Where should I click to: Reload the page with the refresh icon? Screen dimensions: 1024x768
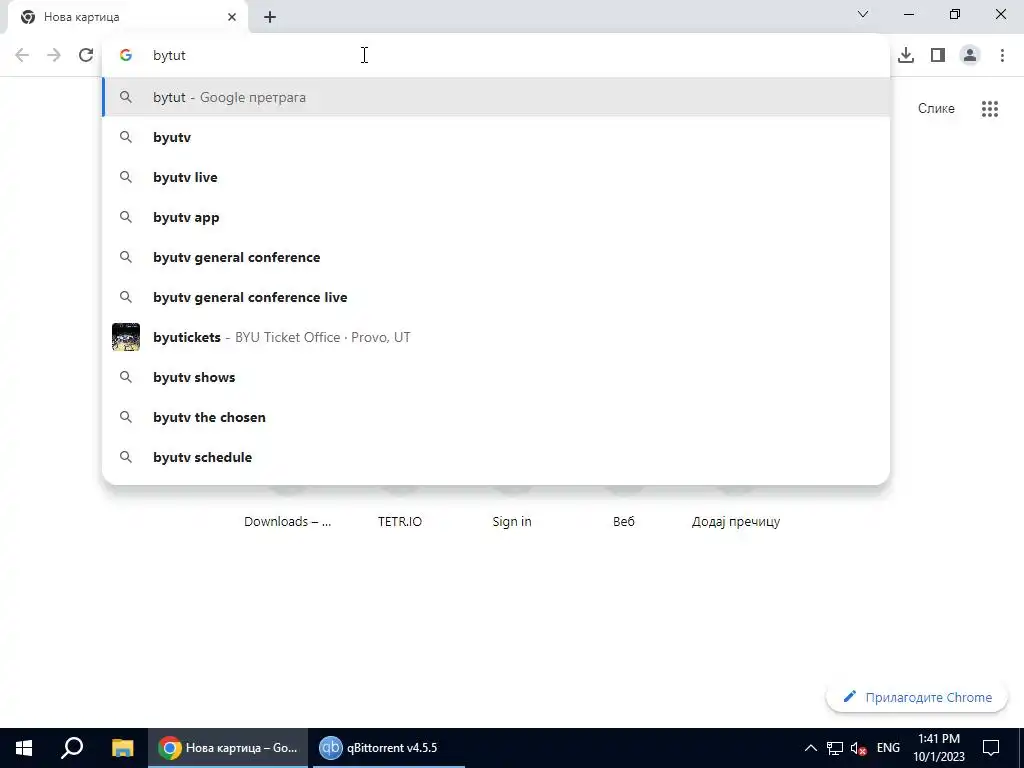(x=86, y=56)
